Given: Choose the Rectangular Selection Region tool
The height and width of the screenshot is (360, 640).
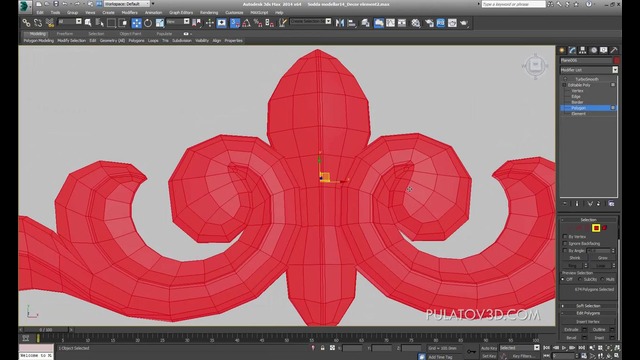Looking at the screenshot, I should click(x=111, y=23).
